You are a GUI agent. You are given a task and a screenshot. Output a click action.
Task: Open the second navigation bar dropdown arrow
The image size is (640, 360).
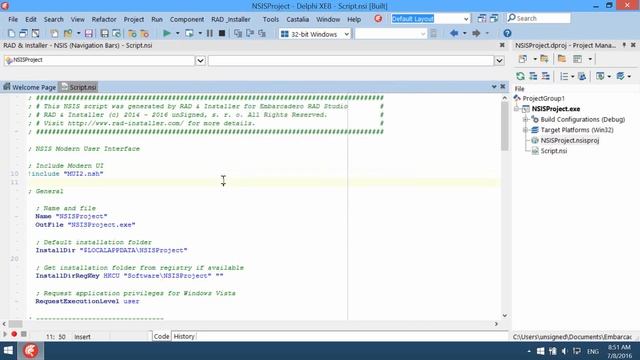(499, 60)
